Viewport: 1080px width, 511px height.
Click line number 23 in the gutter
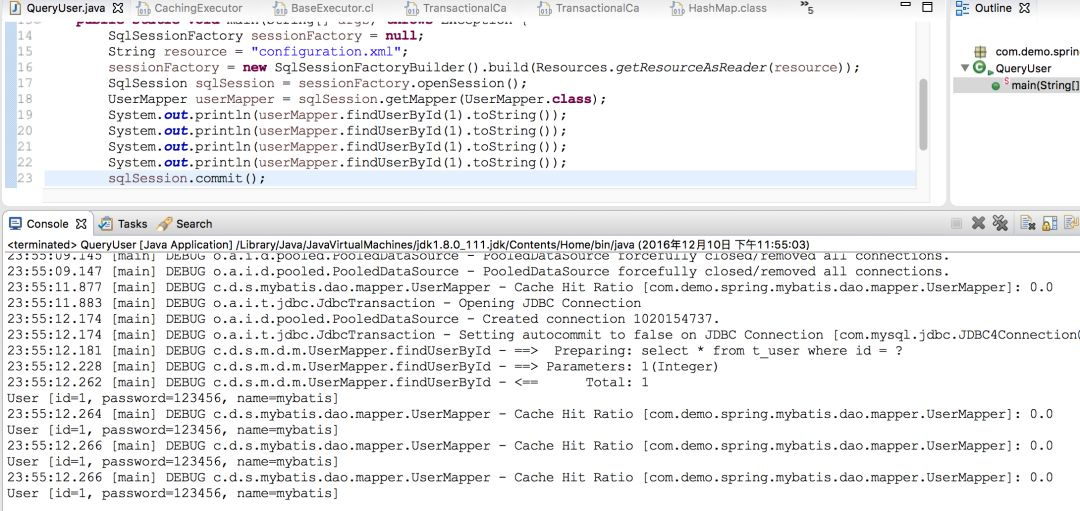[x=25, y=178]
